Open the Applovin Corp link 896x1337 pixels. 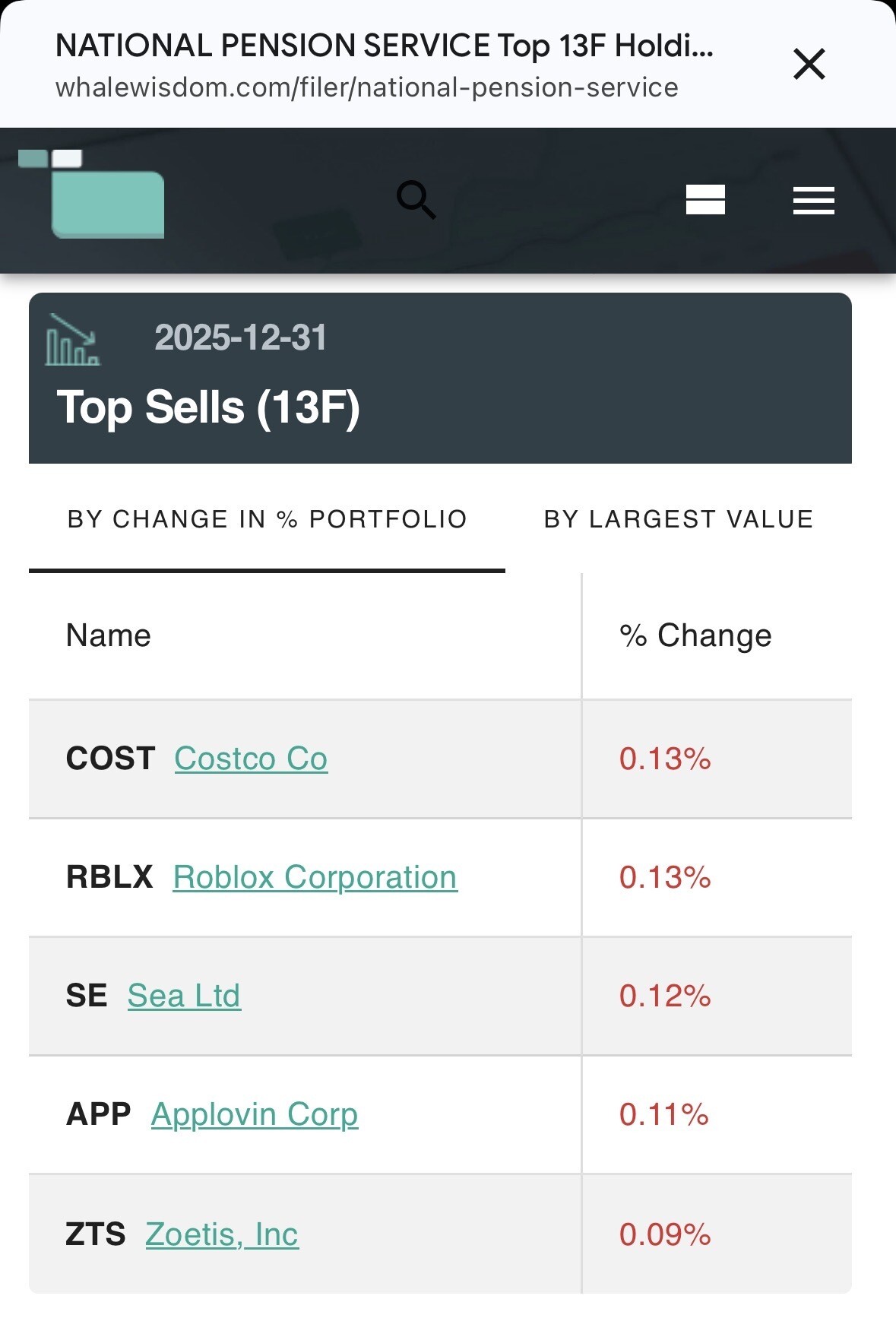255,1114
